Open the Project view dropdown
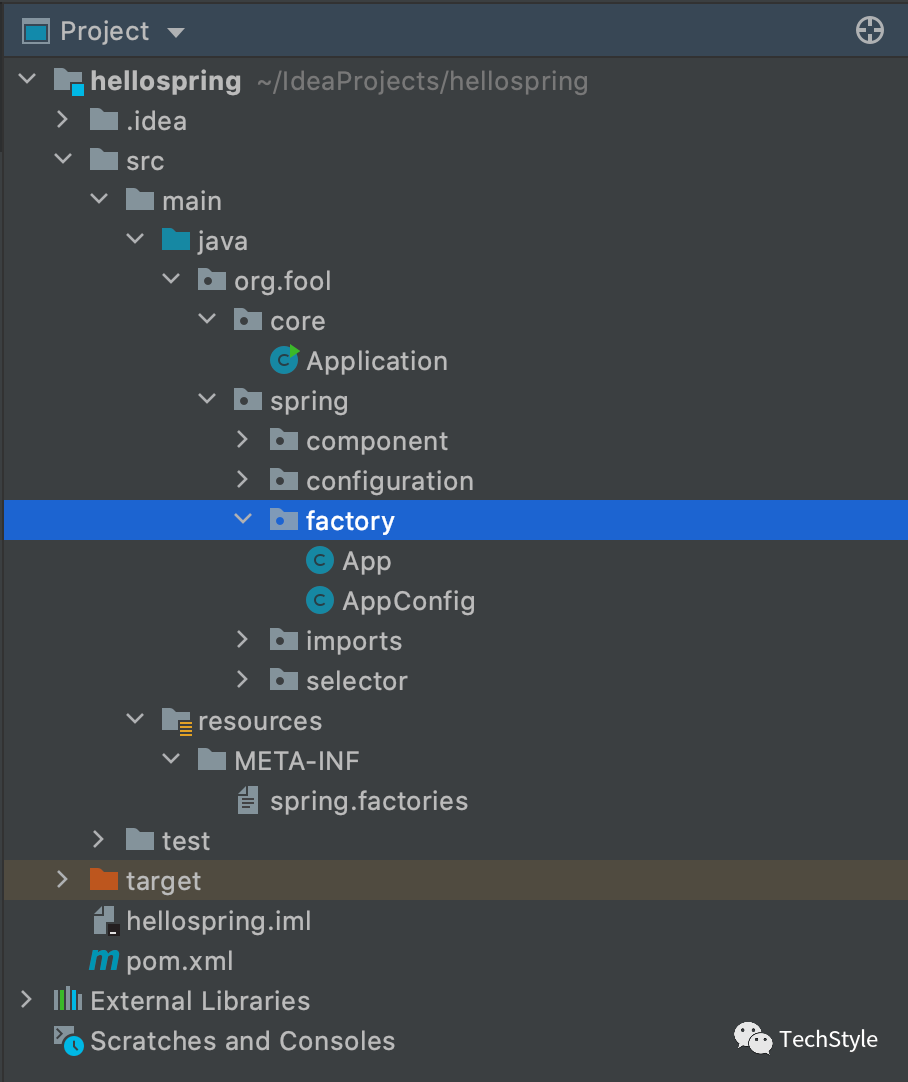Screen dimensions: 908x1082 pyautogui.click(x=176, y=32)
